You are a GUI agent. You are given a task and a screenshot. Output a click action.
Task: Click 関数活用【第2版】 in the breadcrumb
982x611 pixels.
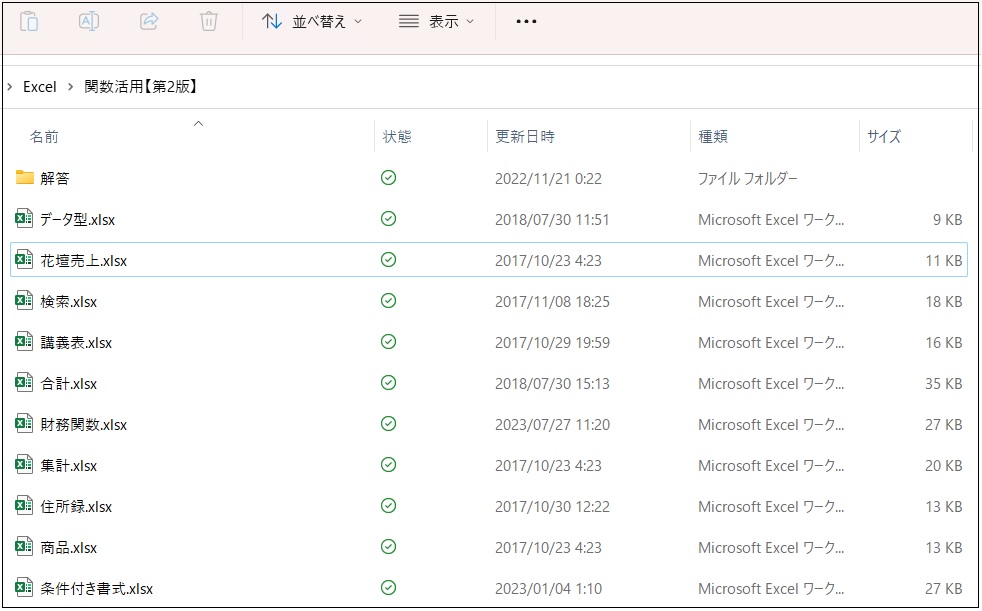pos(141,87)
